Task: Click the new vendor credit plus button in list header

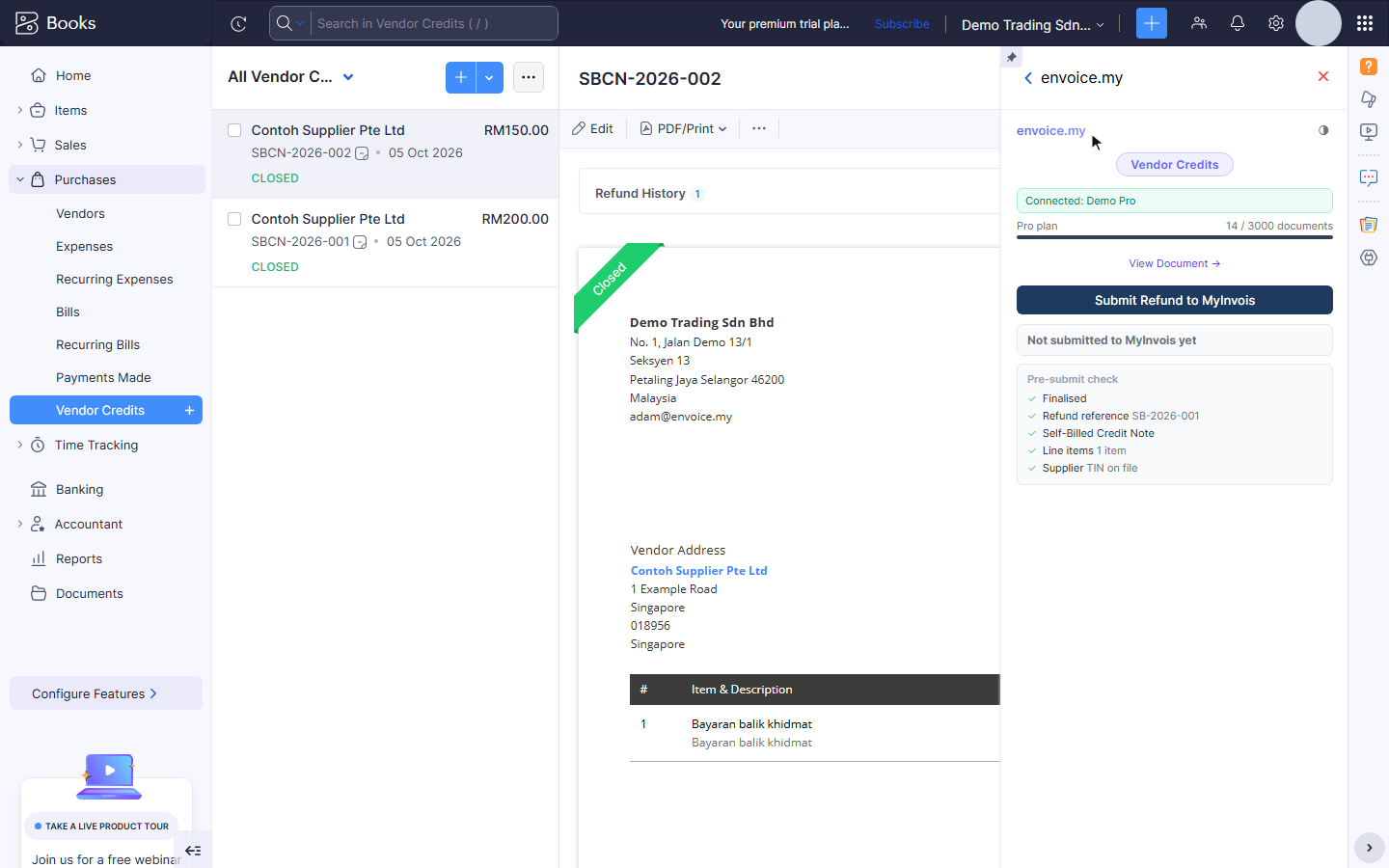Action: click(460, 77)
